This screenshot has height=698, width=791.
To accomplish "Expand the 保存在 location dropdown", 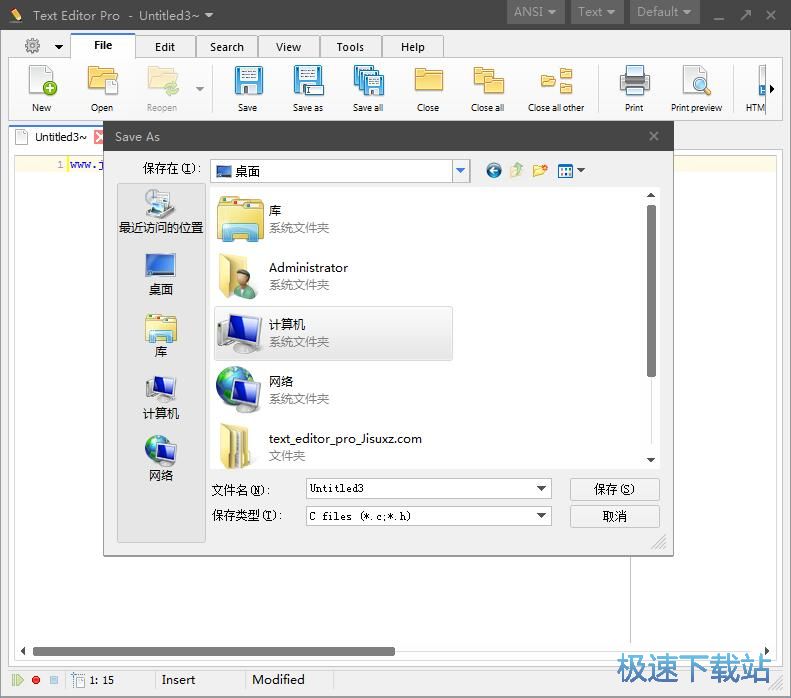I will pyautogui.click(x=460, y=171).
